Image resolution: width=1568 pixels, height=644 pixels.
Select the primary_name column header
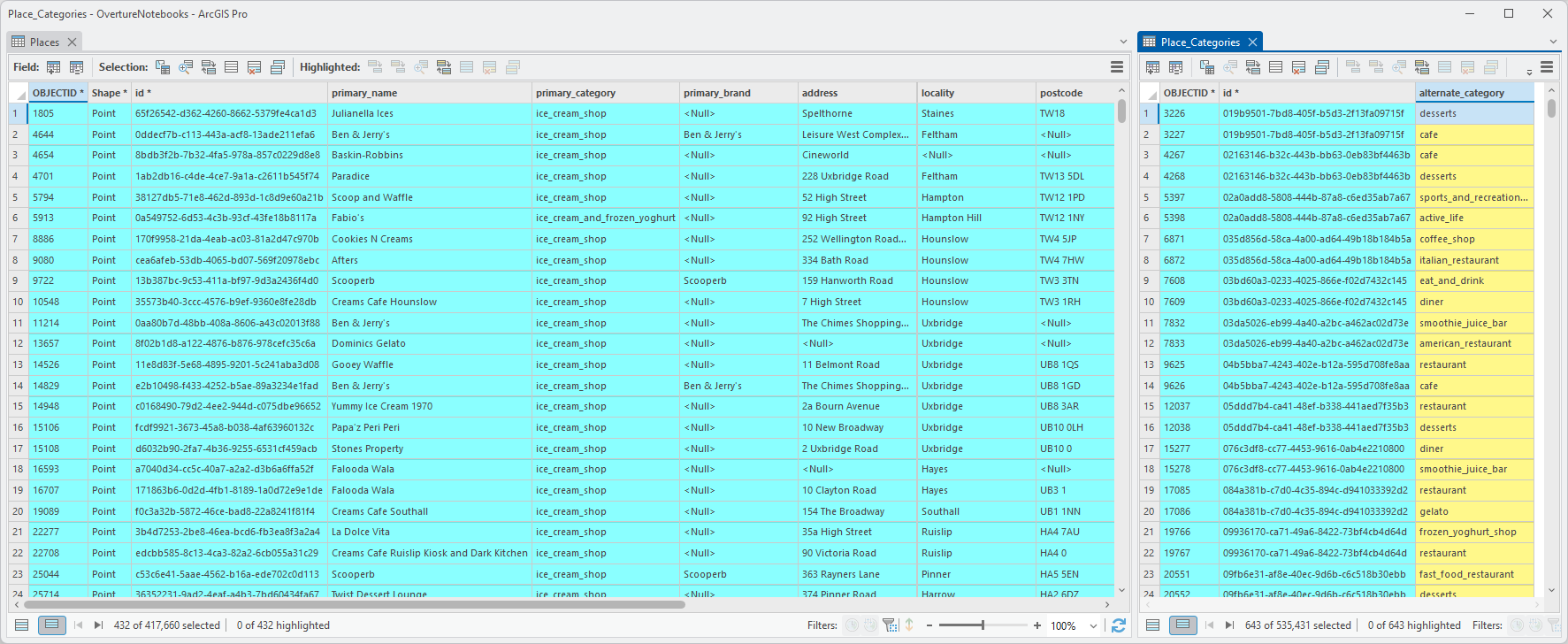click(x=430, y=93)
